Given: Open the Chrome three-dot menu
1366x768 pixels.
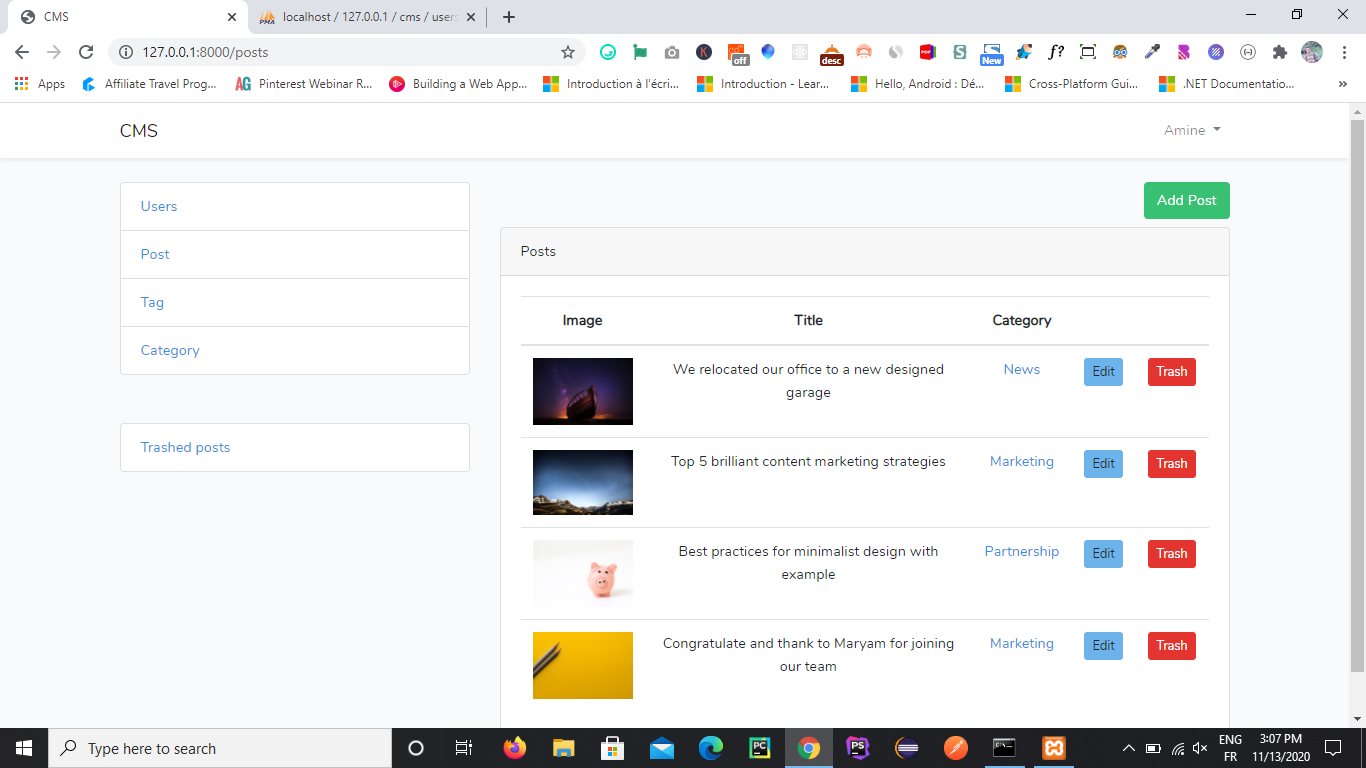Looking at the screenshot, I should [1343, 52].
